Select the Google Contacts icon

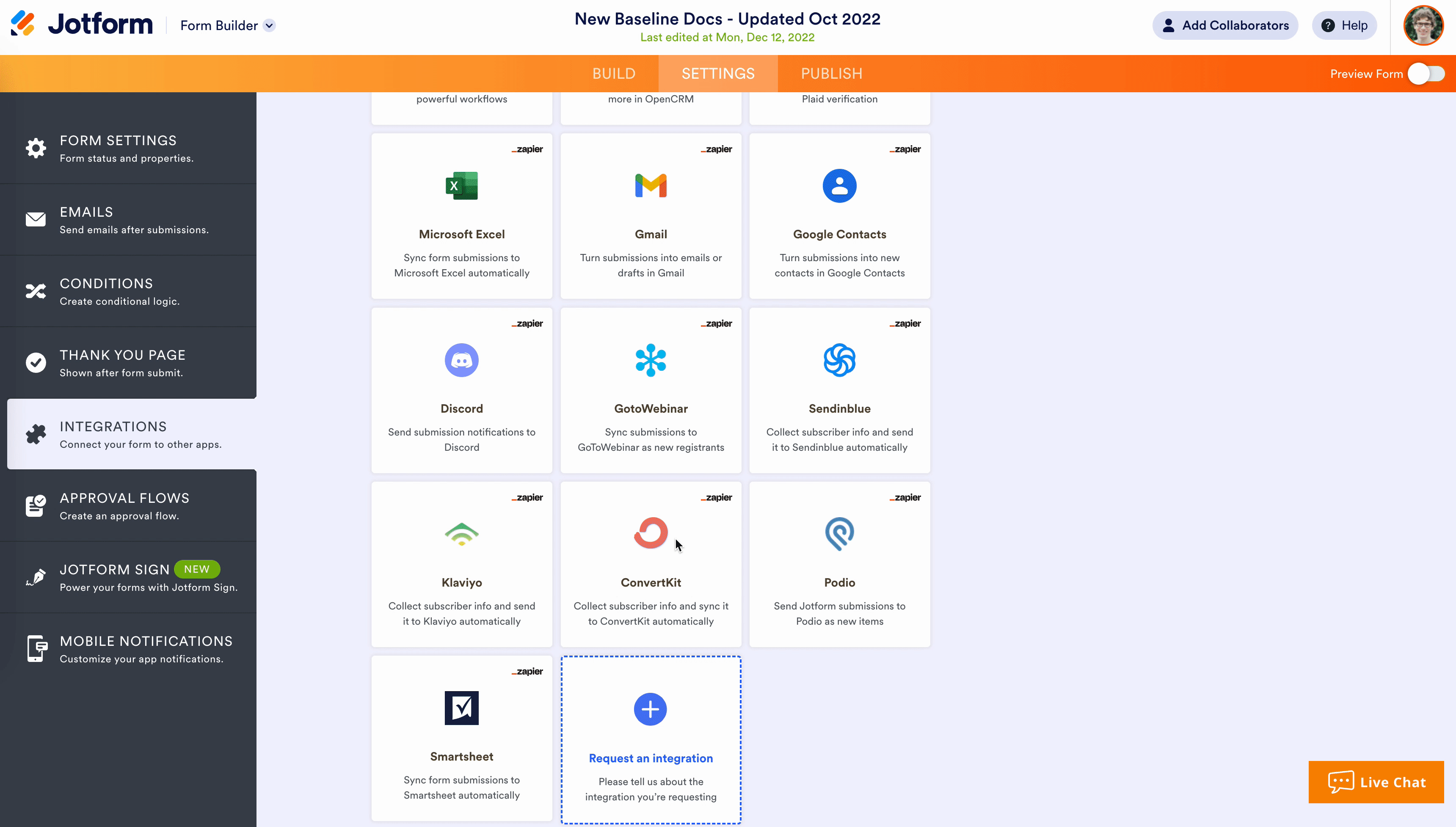(x=839, y=186)
